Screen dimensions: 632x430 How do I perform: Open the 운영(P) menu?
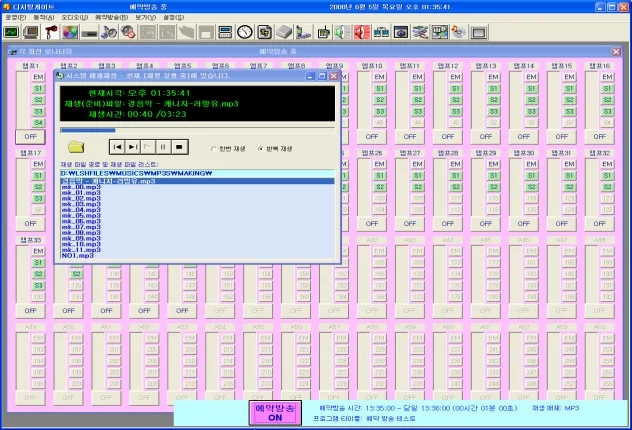tap(15, 17)
